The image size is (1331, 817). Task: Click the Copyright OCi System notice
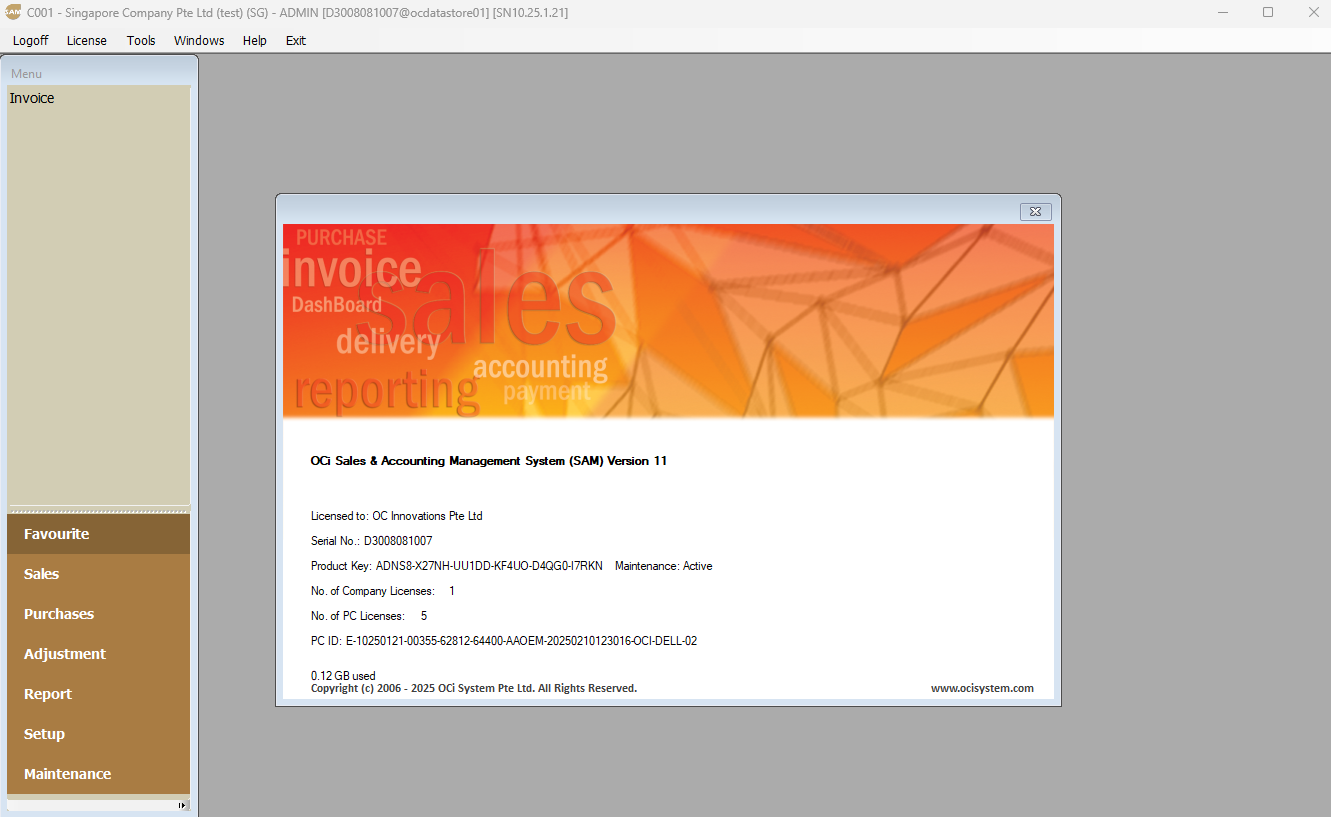[x=474, y=688]
